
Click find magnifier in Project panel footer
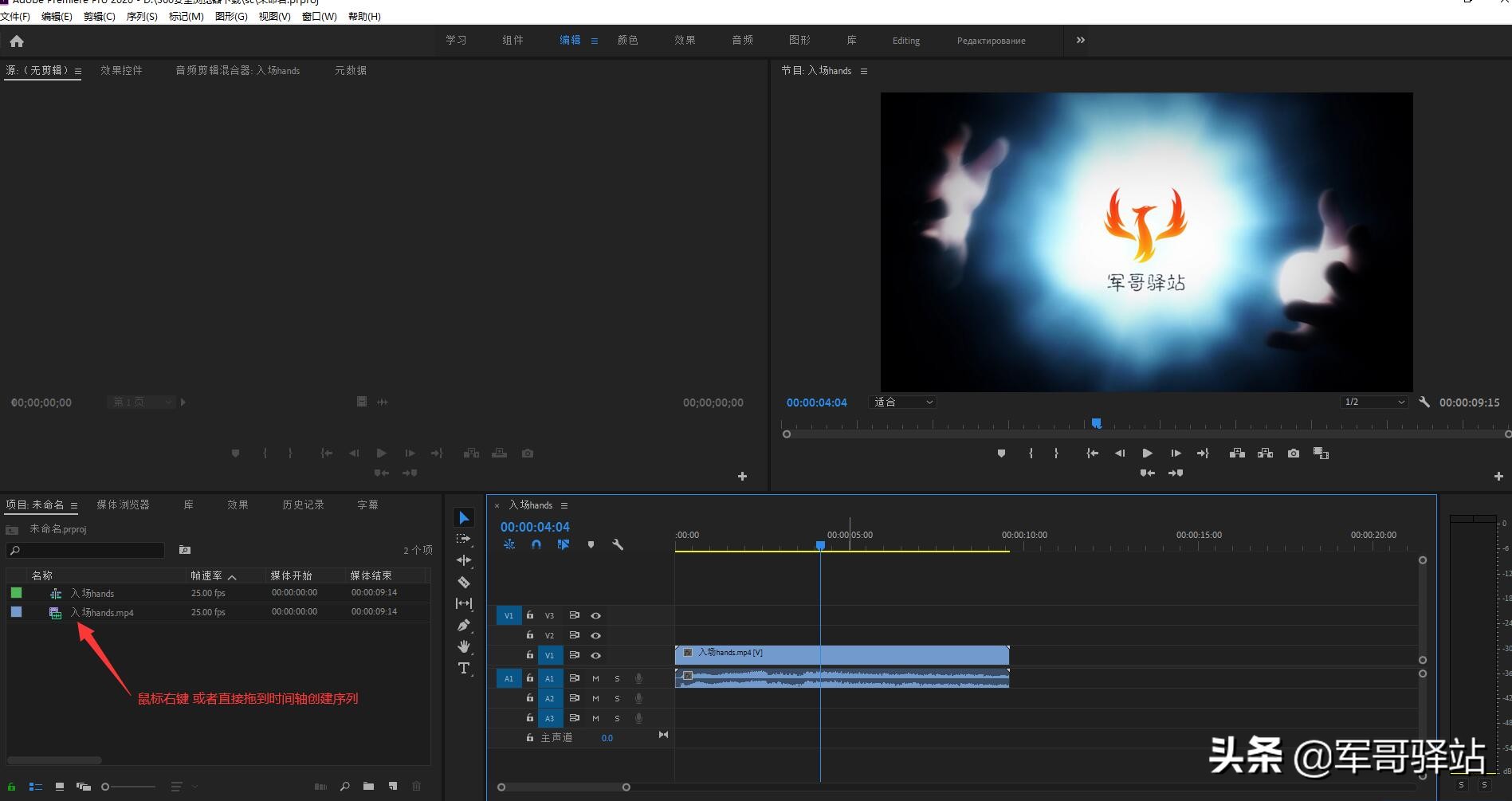click(344, 787)
